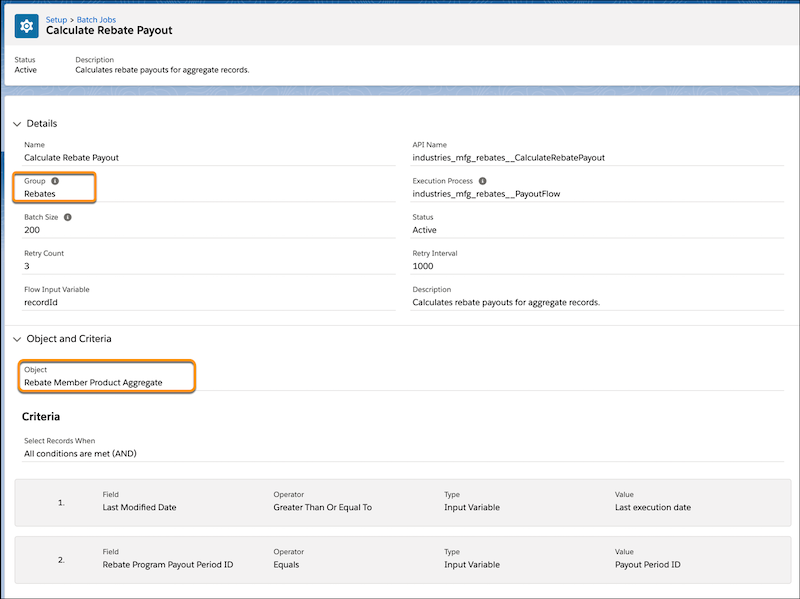
Task: Click API Name value industries_mfg_rebates__CalculateRebatePayout
Action: (509, 158)
